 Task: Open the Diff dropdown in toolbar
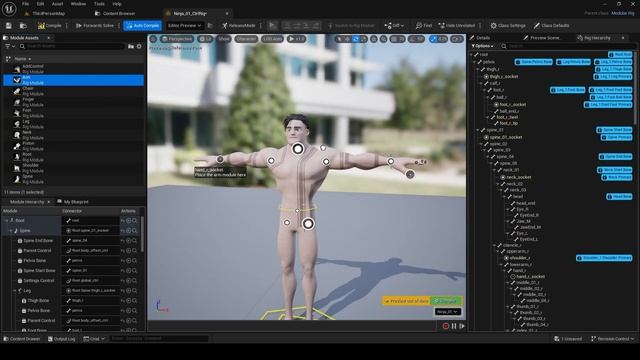point(394,26)
